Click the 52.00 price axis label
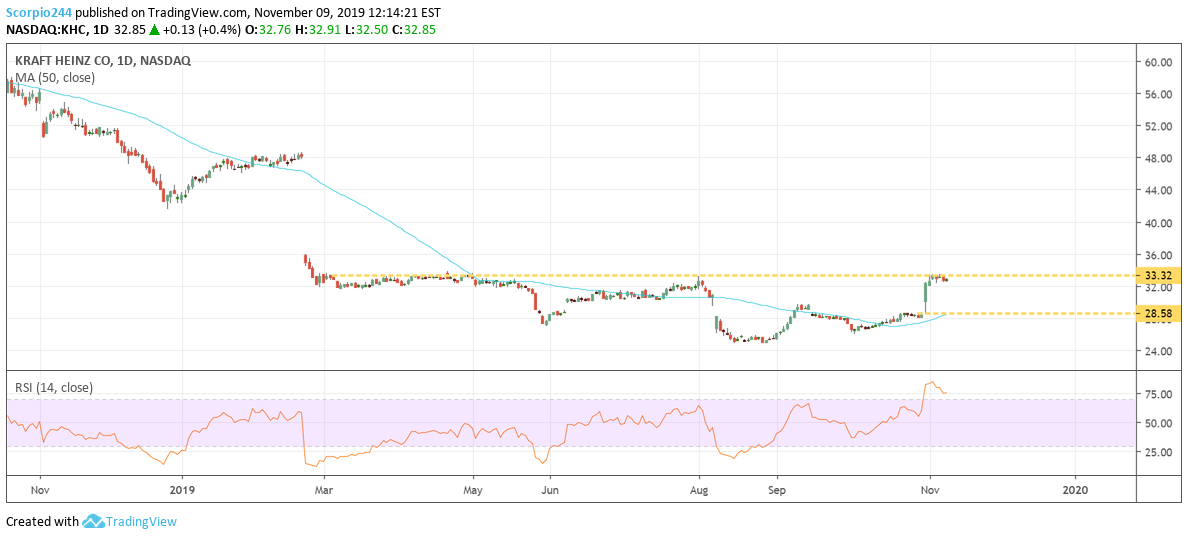 pos(1158,126)
